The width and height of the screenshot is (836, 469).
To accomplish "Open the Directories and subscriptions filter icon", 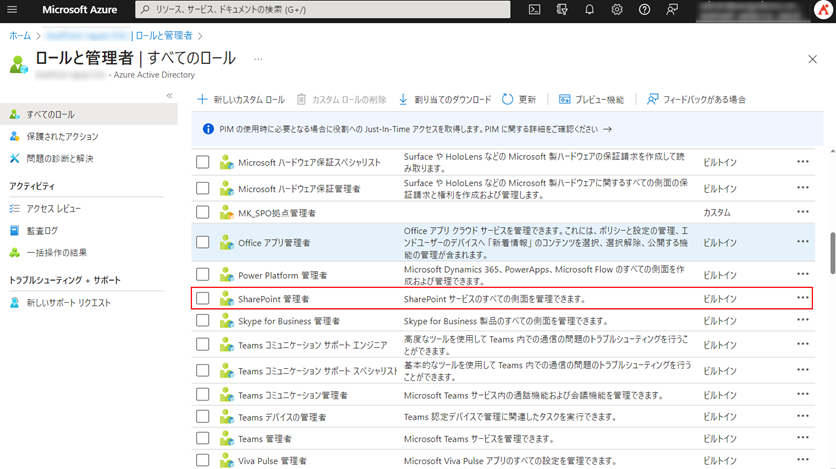I will [x=562, y=10].
